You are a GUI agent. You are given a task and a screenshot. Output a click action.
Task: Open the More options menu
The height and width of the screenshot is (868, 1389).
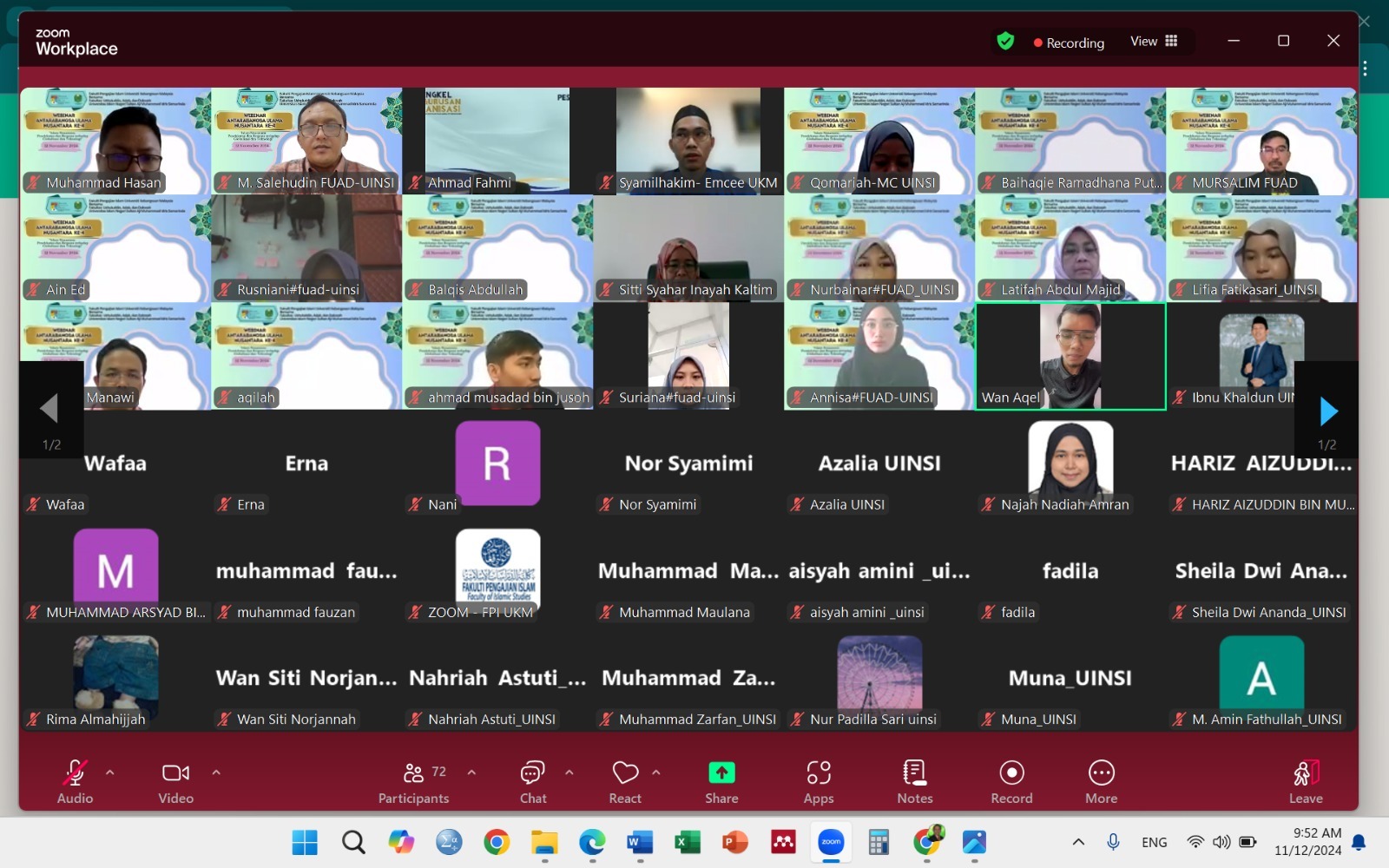[1102, 781]
